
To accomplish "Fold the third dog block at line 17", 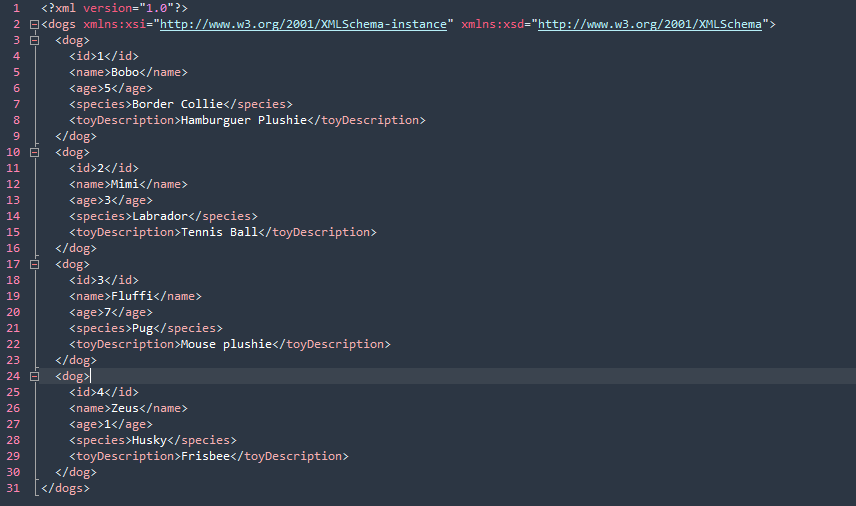I will pyautogui.click(x=34, y=264).
